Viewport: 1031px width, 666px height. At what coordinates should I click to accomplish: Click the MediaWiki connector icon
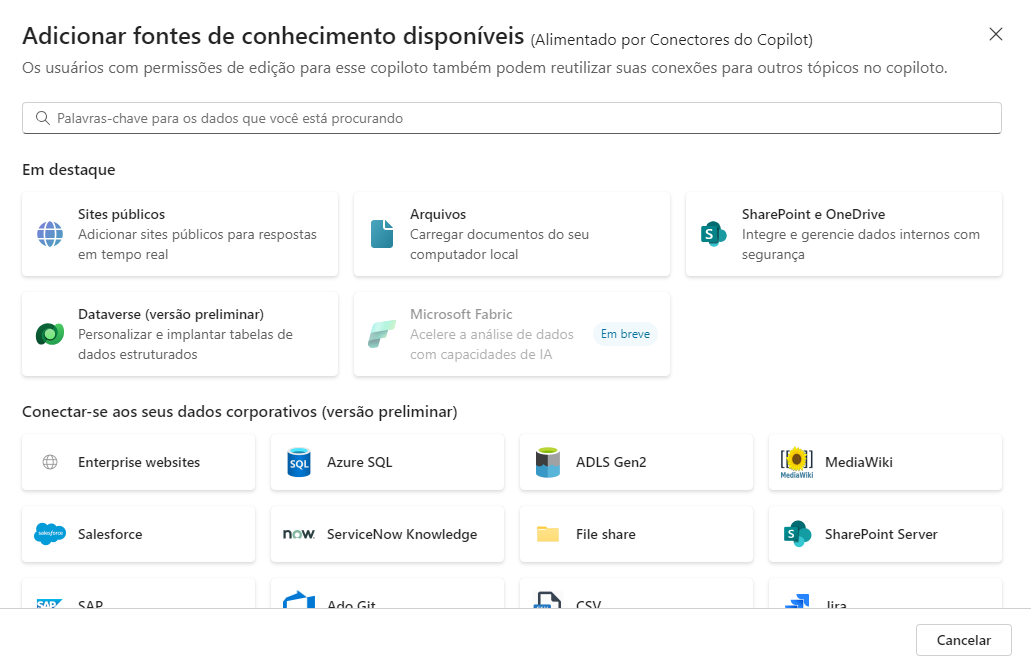pos(795,462)
